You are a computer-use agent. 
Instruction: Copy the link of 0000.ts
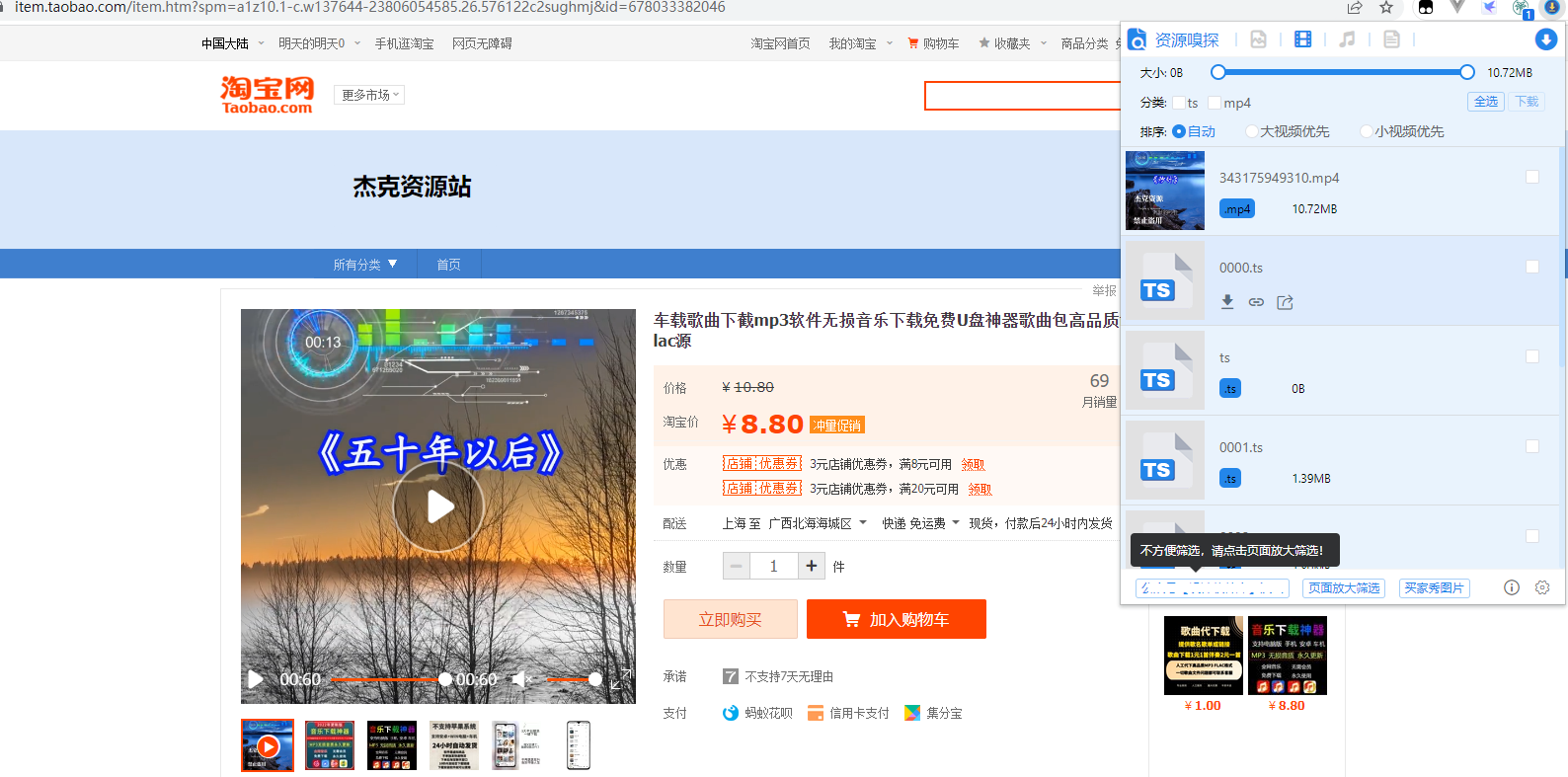click(x=1256, y=302)
